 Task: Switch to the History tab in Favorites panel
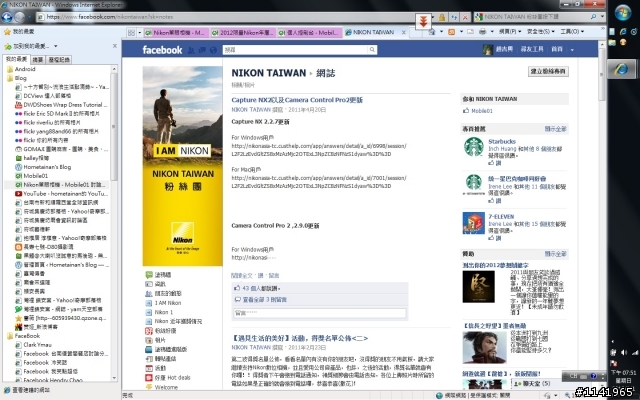[59, 60]
